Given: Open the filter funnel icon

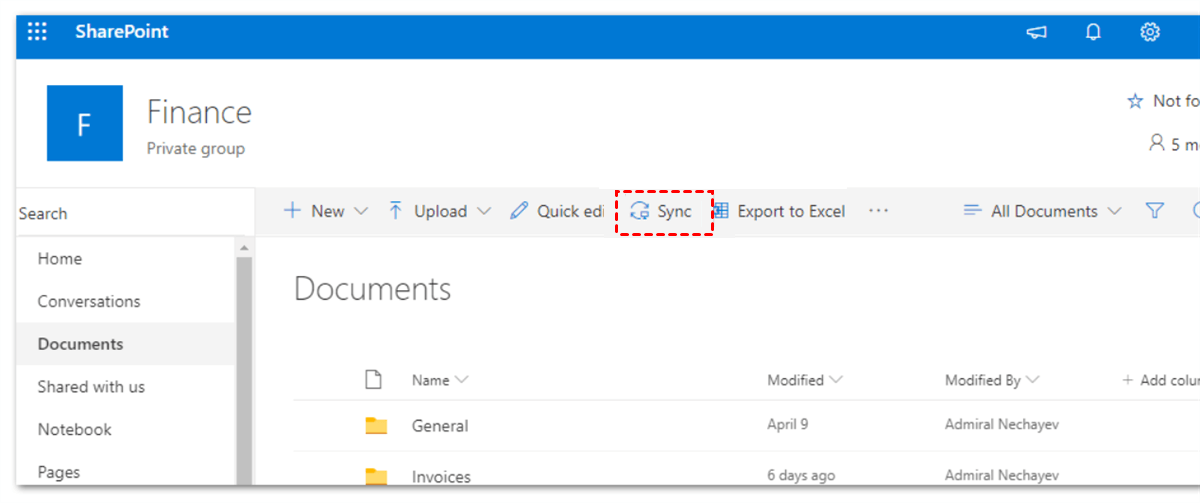Looking at the screenshot, I should point(1155,211).
